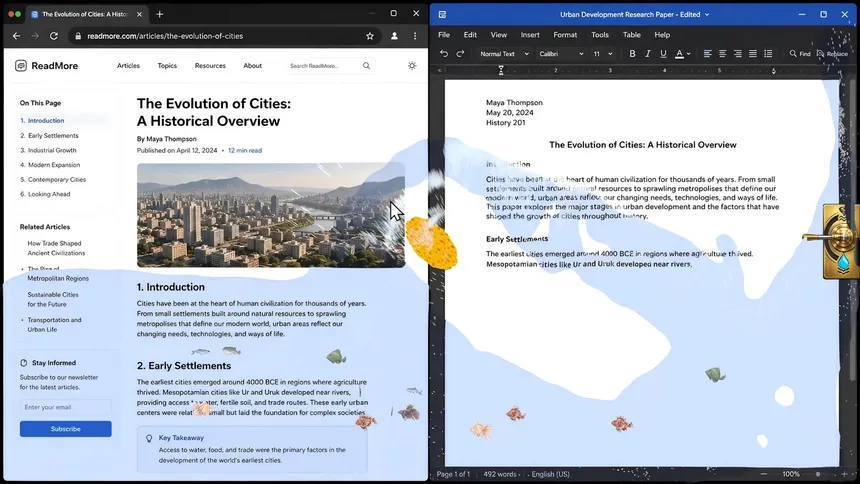Open the browser three-dot menu
This screenshot has width=860, height=484.
tap(415, 36)
